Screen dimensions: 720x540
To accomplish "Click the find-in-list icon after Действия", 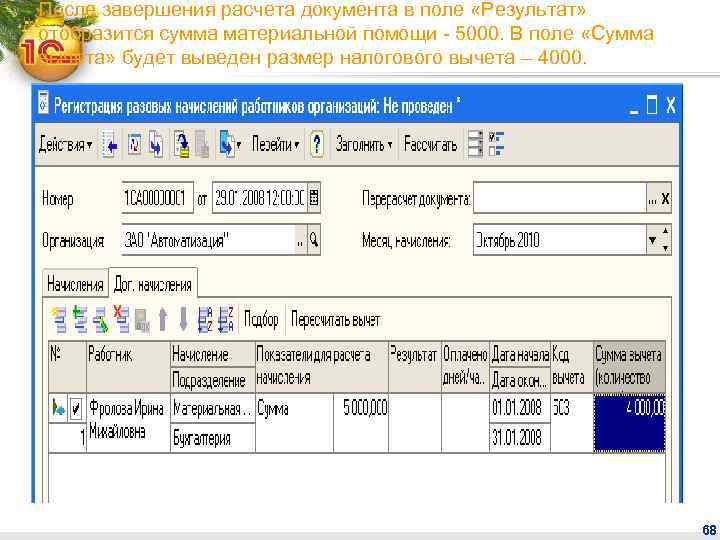I will (x=109, y=145).
